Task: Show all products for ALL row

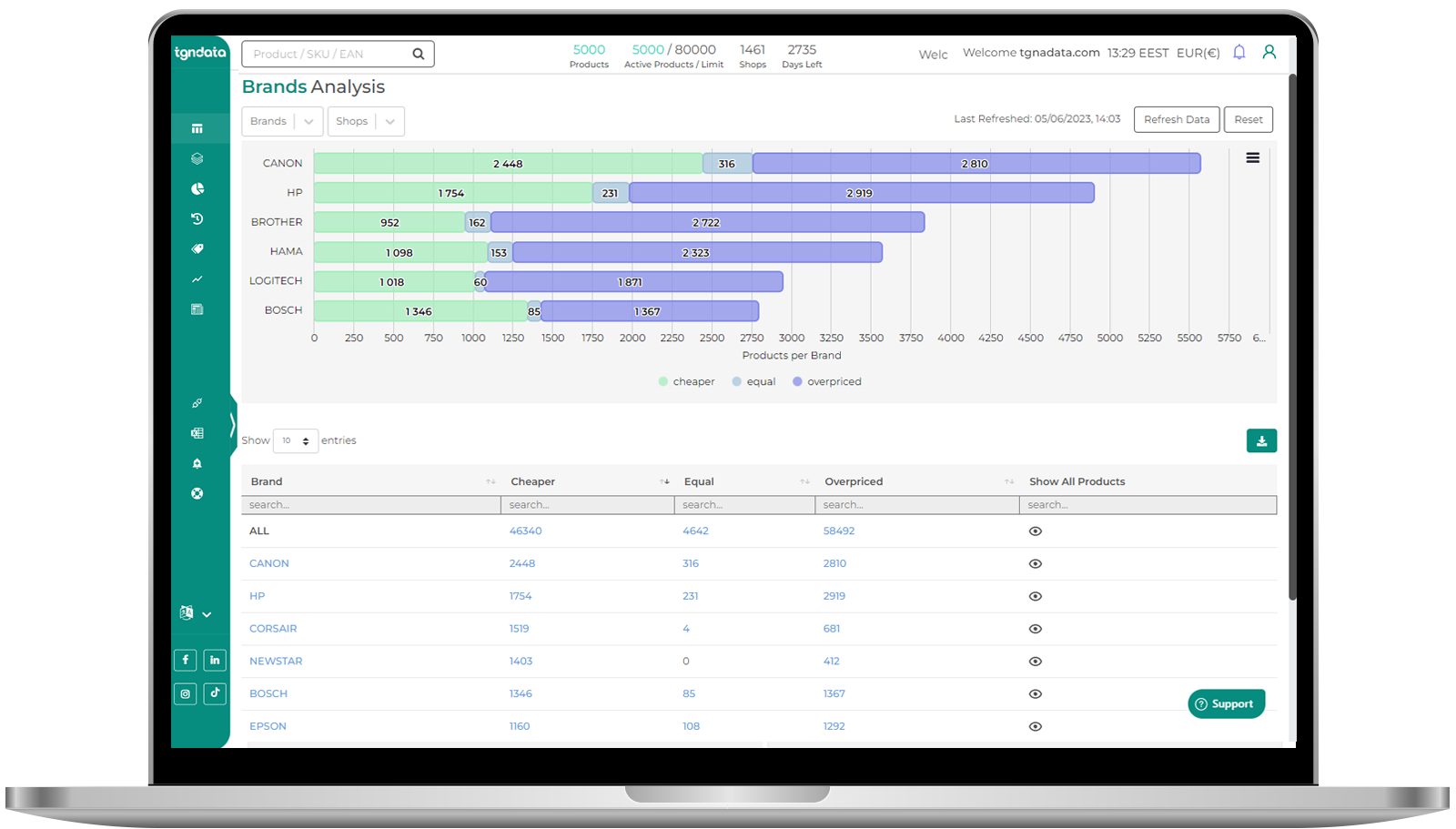Action: (1035, 531)
